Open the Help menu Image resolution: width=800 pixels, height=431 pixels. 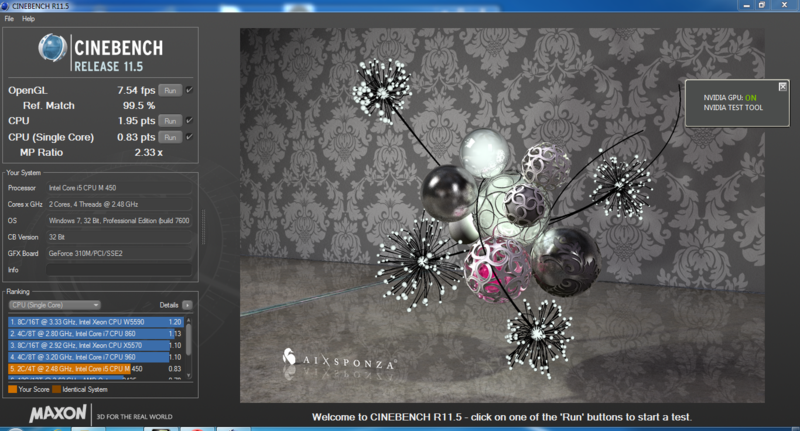[28, 19]
